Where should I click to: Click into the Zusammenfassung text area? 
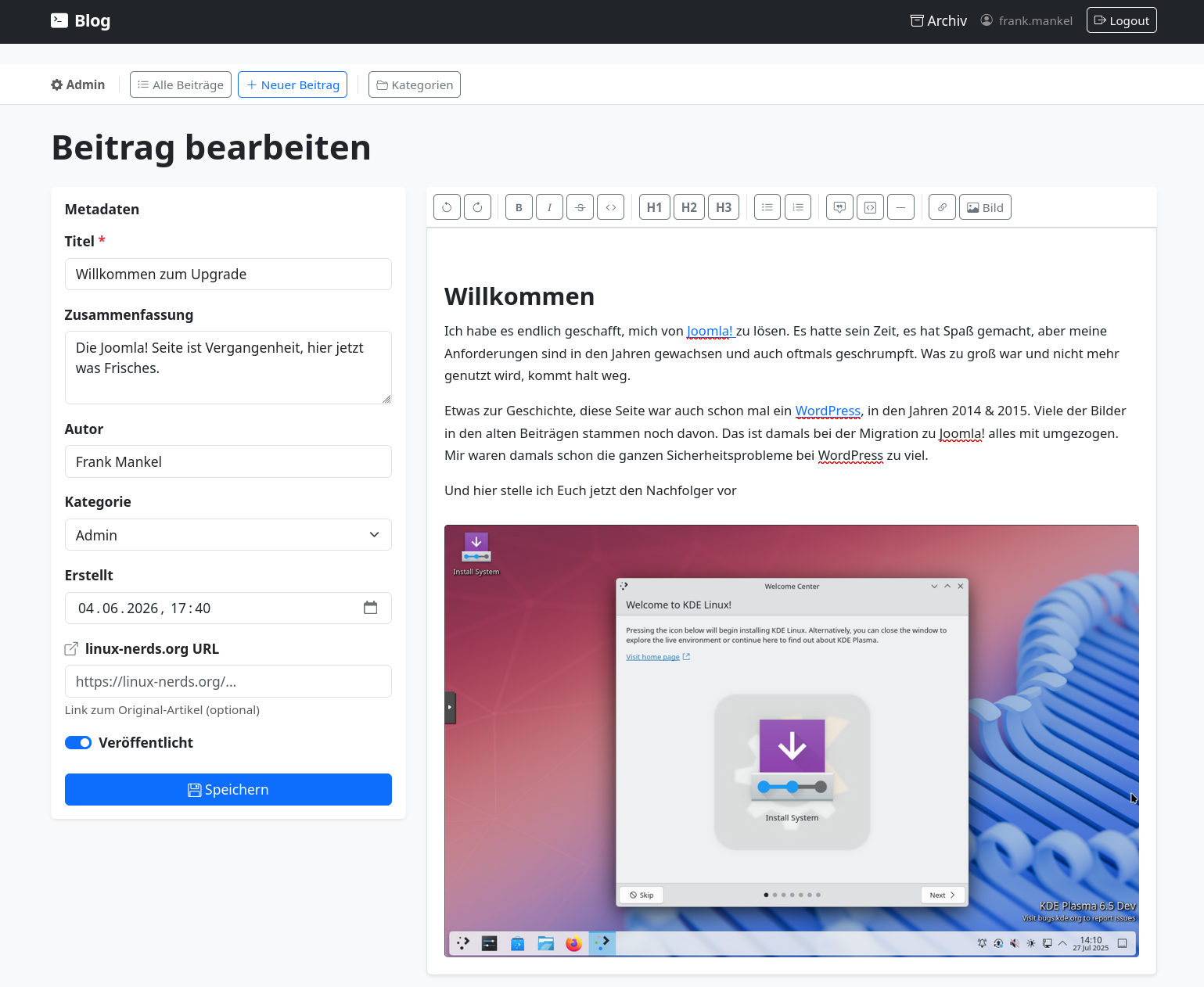[228, 368]
